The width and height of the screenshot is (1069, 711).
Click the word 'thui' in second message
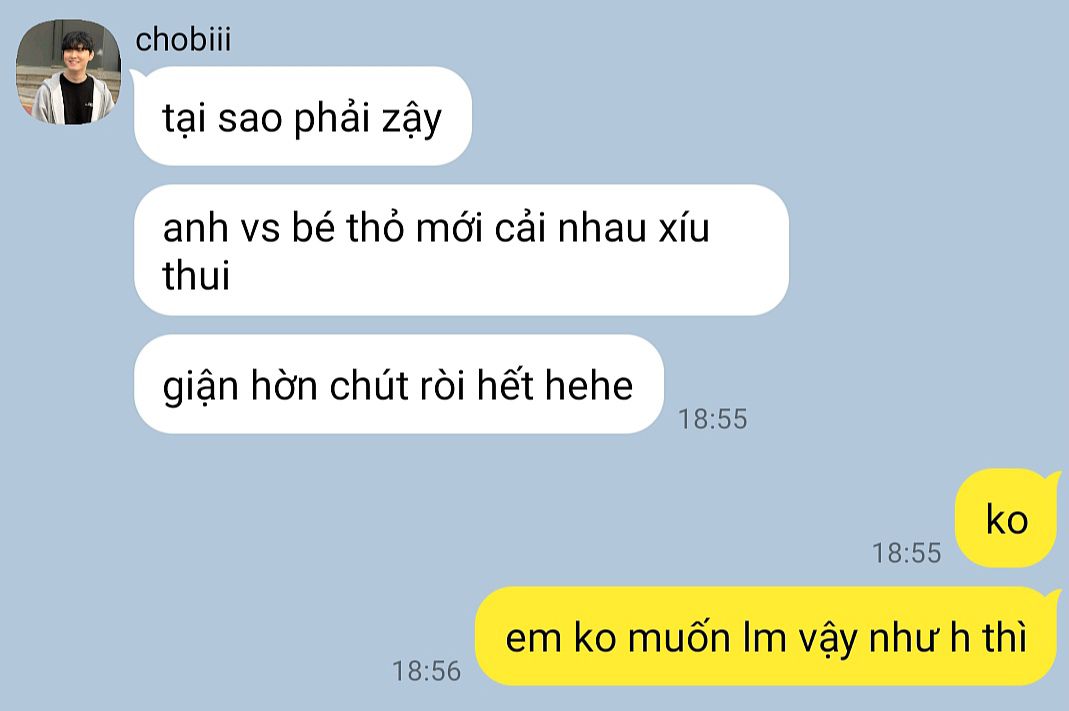click(196, 275)
